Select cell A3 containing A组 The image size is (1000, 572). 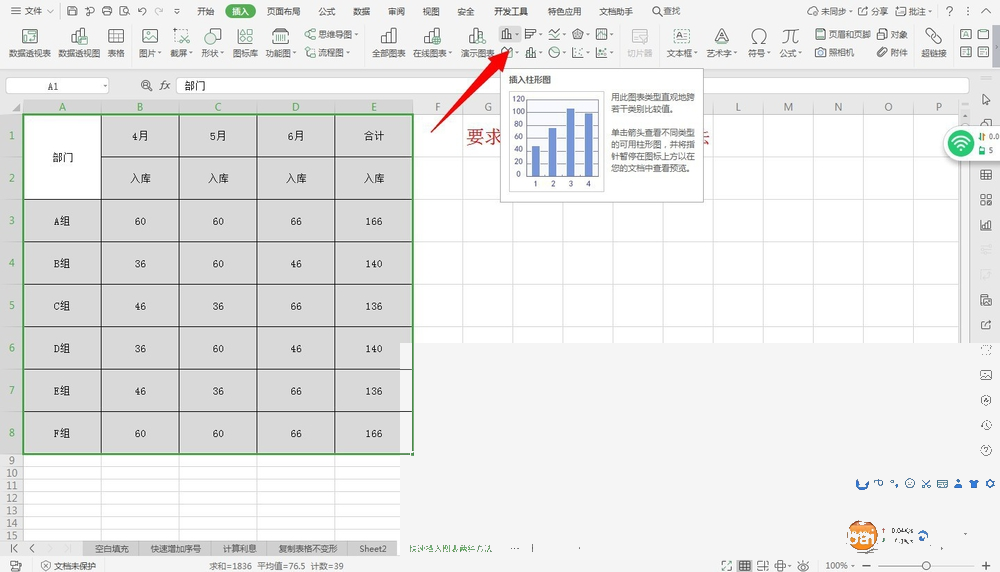click(62, 221)
